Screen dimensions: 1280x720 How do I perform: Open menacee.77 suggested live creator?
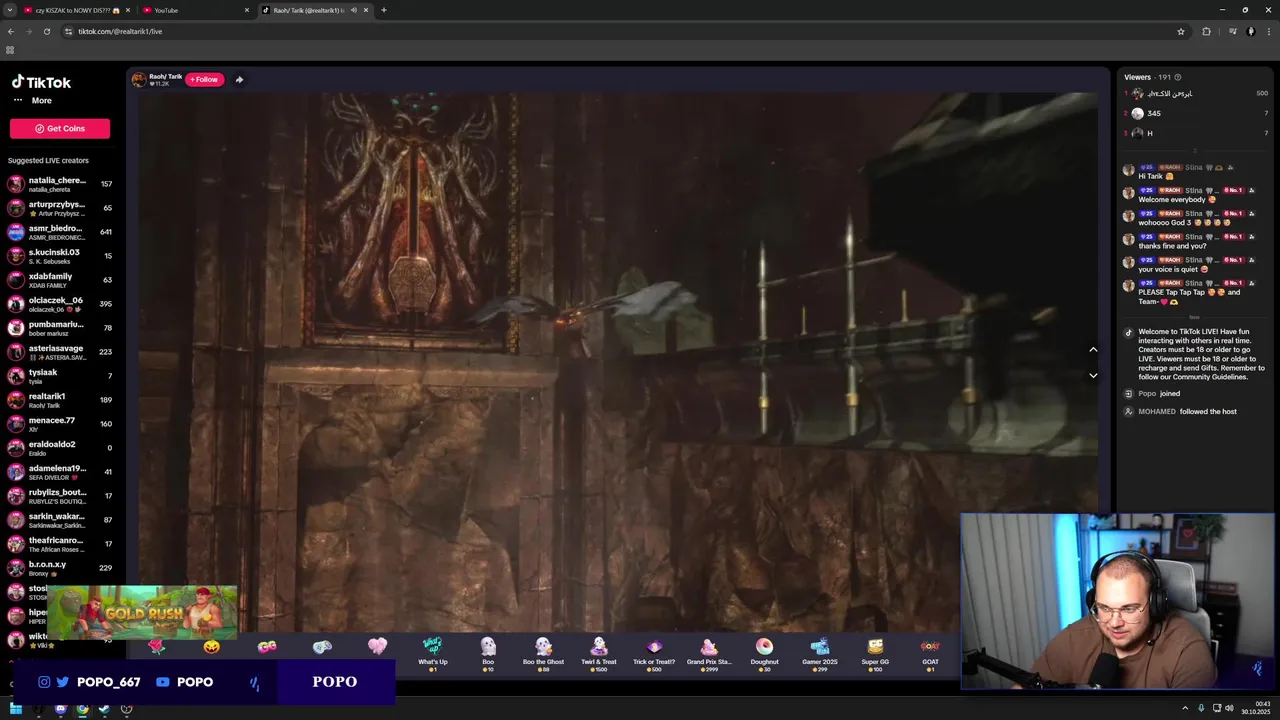coord(60,424)
